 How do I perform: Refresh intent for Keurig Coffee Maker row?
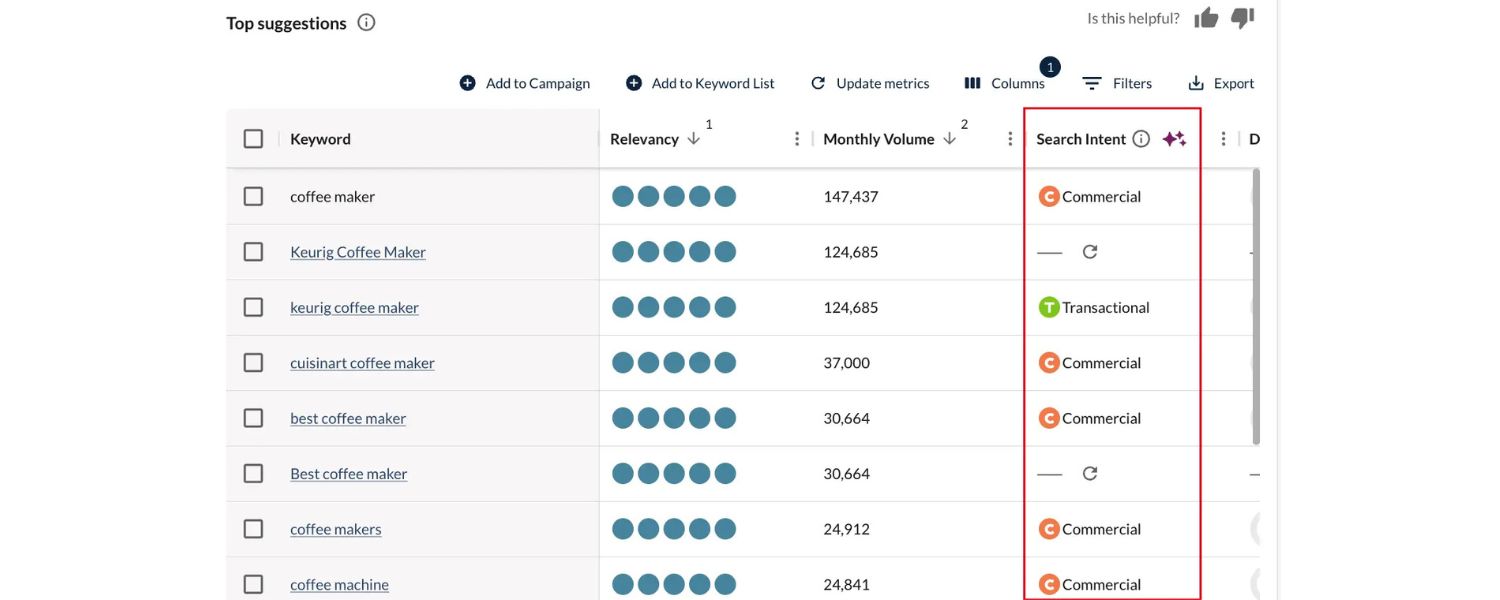(x=1089, y=251)
